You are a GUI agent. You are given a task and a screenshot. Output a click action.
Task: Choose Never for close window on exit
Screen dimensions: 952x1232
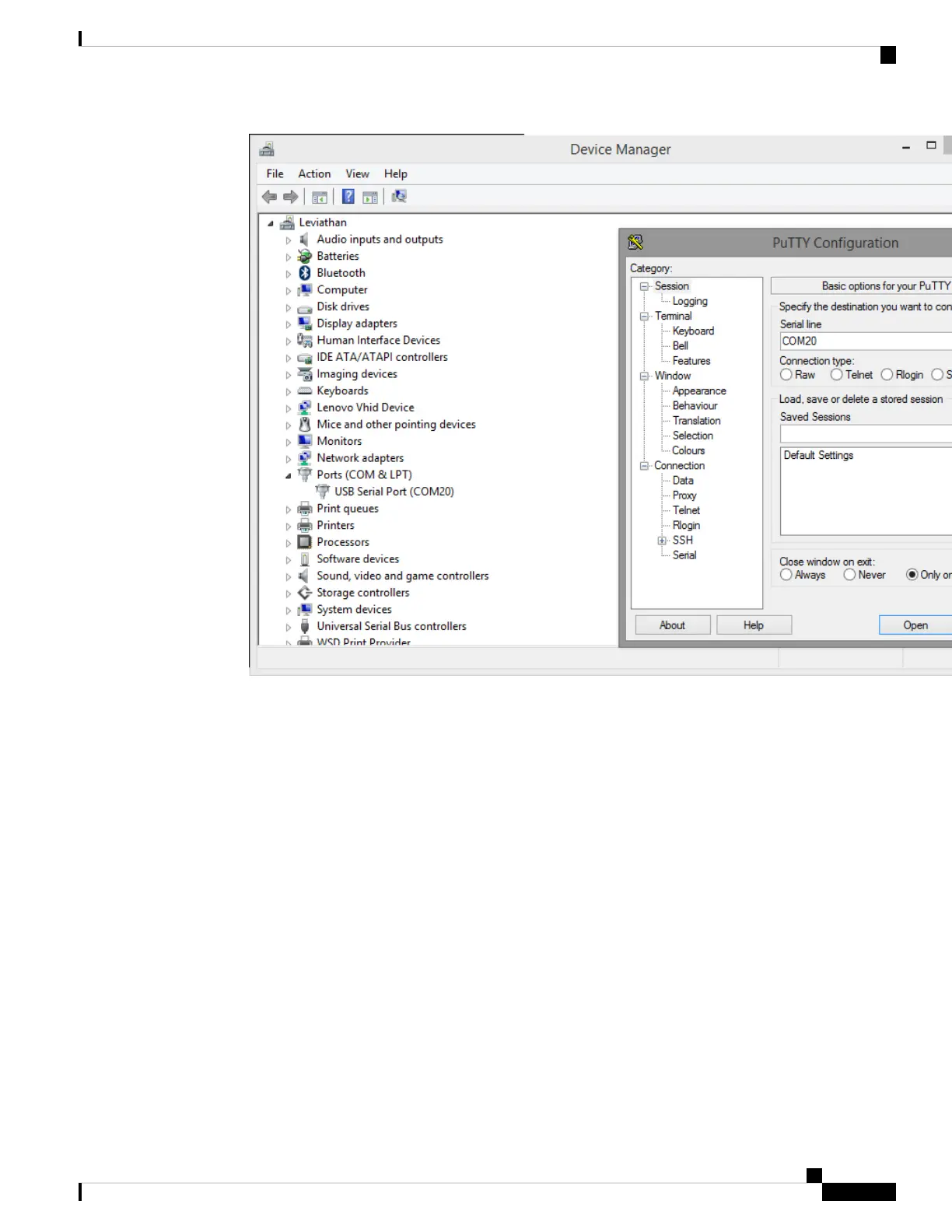tap(849, 575)
